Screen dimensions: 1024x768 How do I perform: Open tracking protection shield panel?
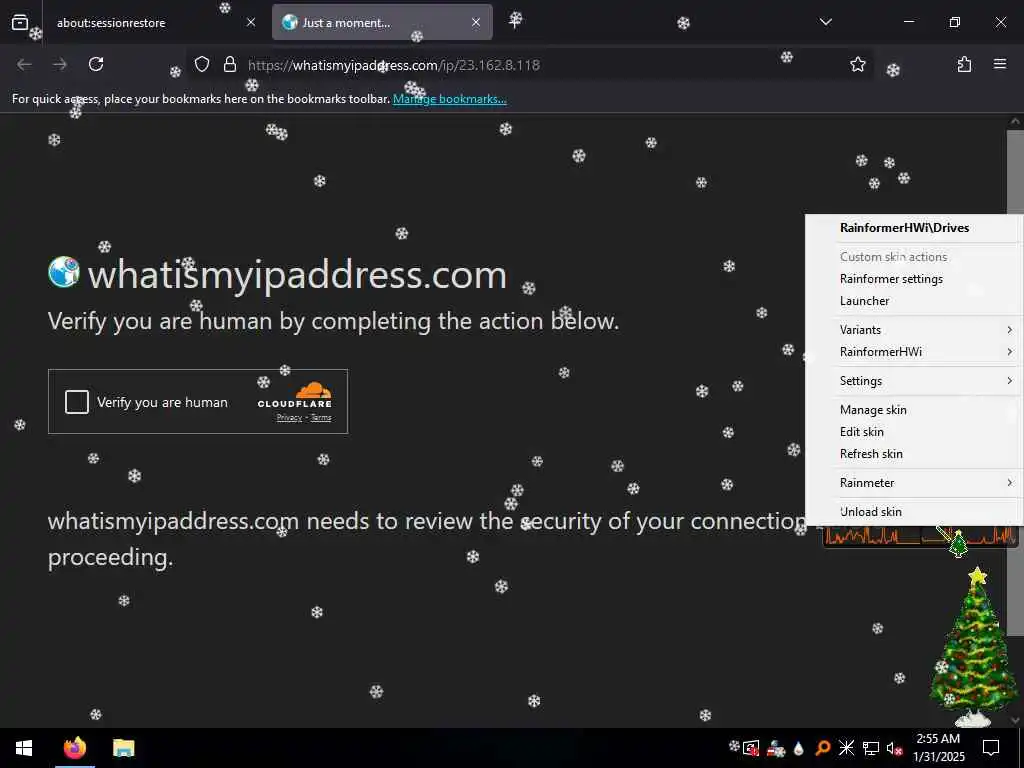(202, 64)
